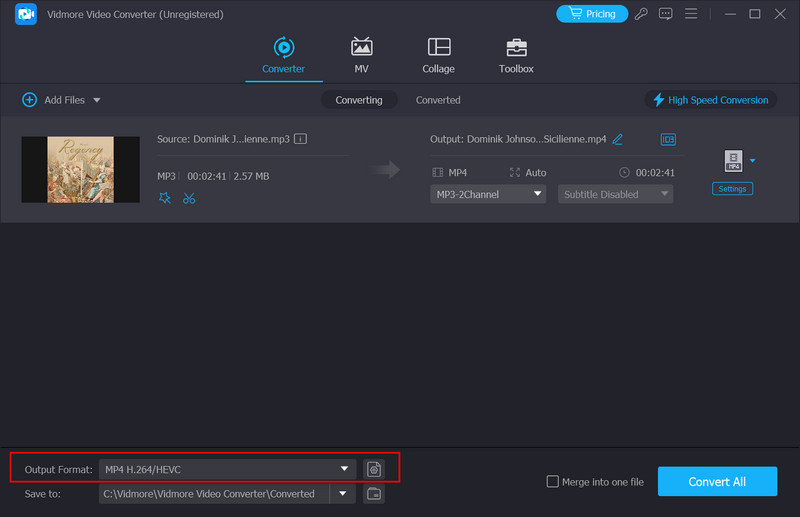The width and height of the screenshot is (800, 517).
Task: Click the scissors cut icon
Action: pyautogui.click(x=189, y=198)
